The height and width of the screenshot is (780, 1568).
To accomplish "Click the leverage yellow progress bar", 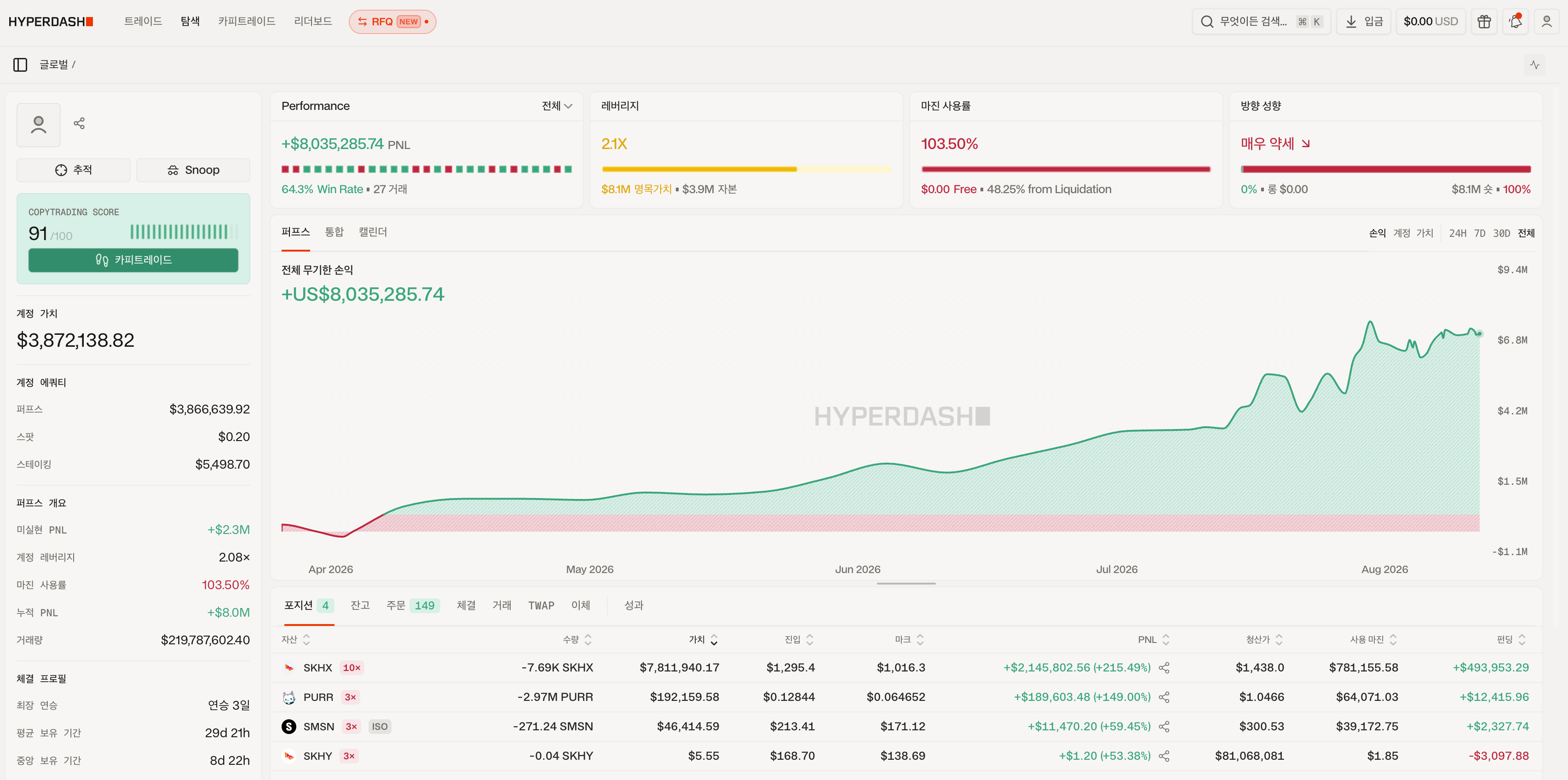I will coord(746,169).
